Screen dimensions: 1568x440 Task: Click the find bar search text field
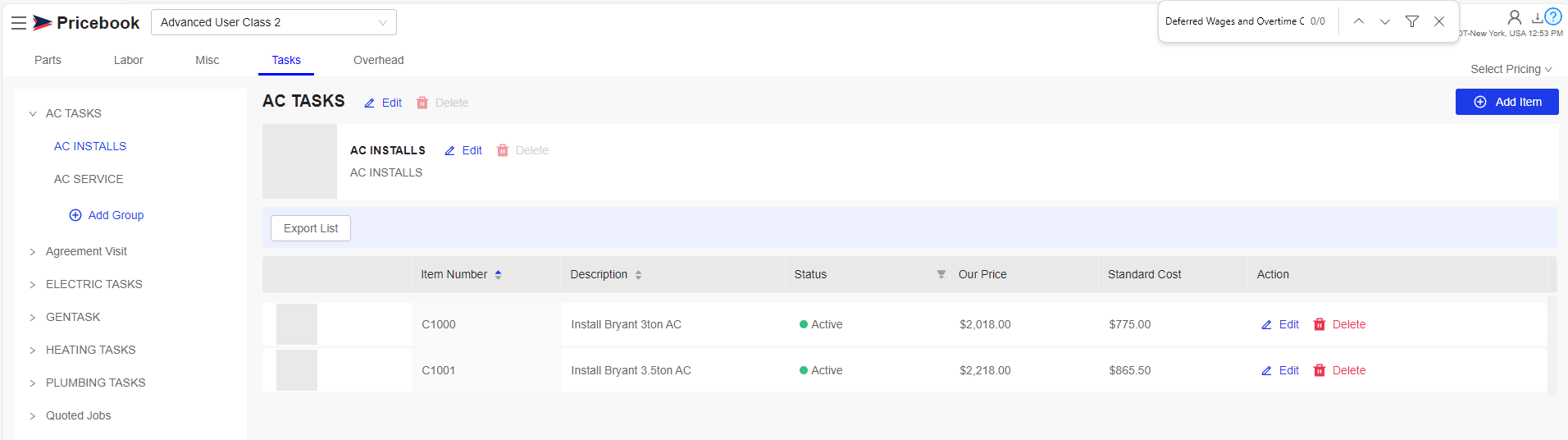pyautogui.click(x=1234, y=21)
